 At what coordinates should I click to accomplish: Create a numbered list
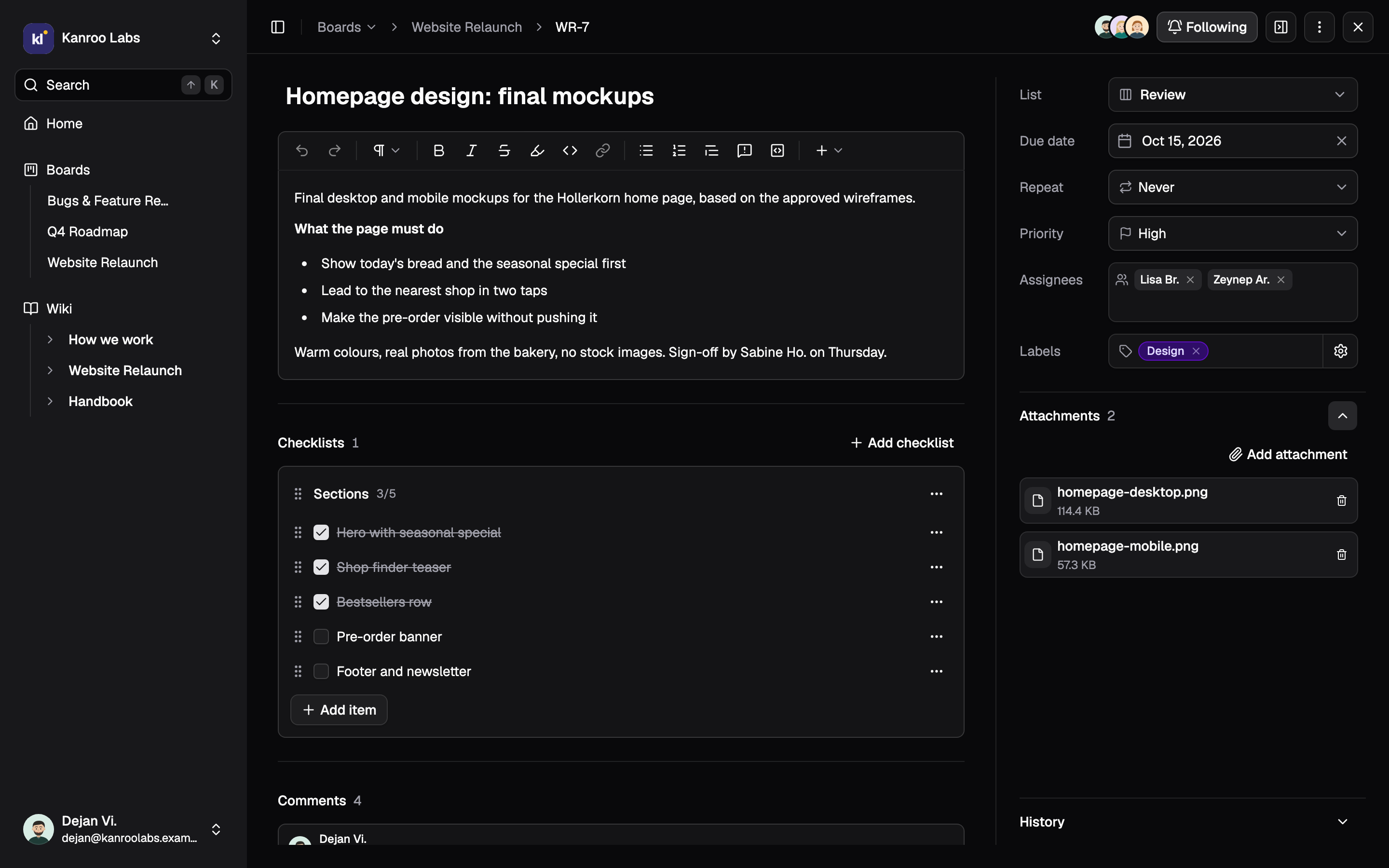679,150
